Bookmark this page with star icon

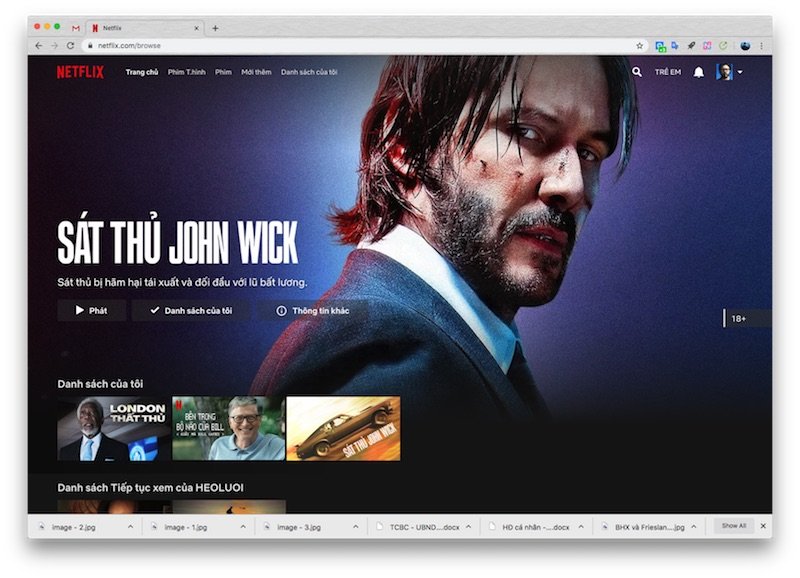[640, 45]
